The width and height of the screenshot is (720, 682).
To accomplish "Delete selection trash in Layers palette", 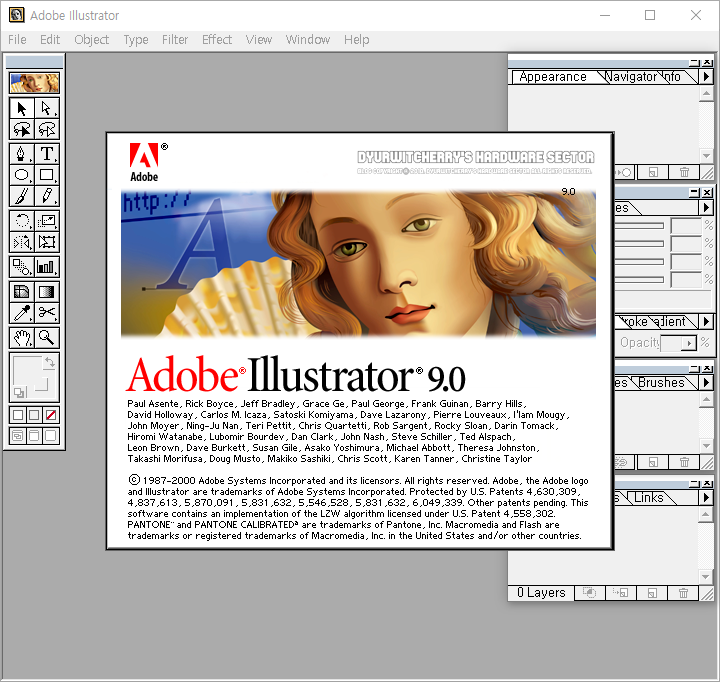I will click(x=683, y=593).
